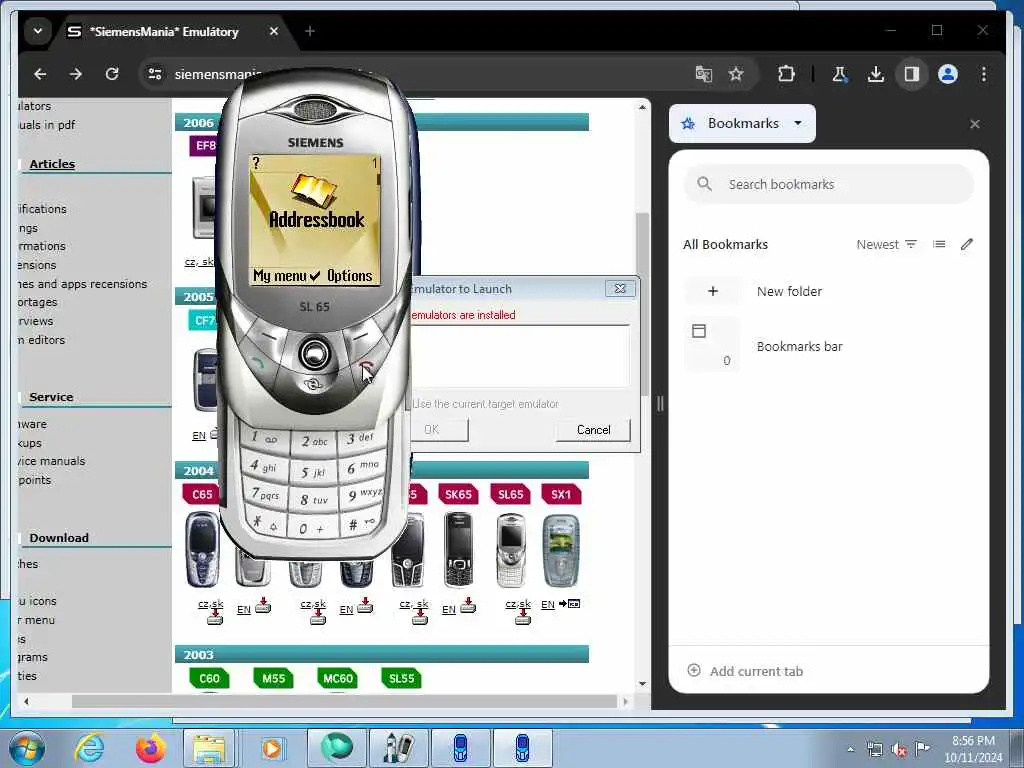Launch Firefox from taskbar

tap(150, 748)
